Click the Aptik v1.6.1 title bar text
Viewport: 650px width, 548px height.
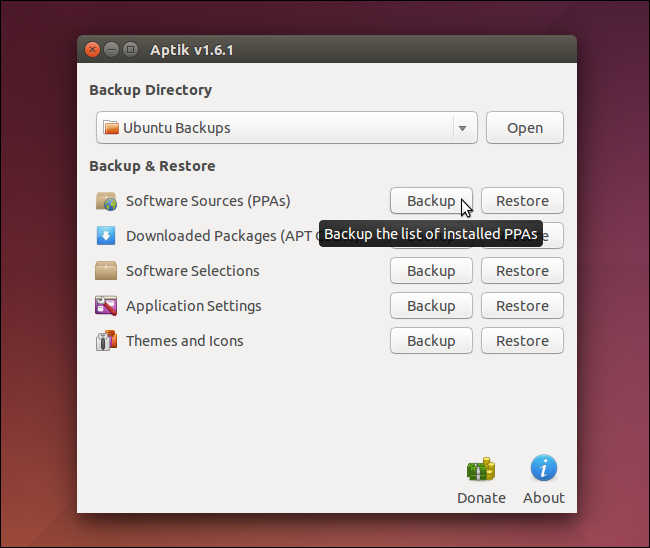(x=192, y=50)
